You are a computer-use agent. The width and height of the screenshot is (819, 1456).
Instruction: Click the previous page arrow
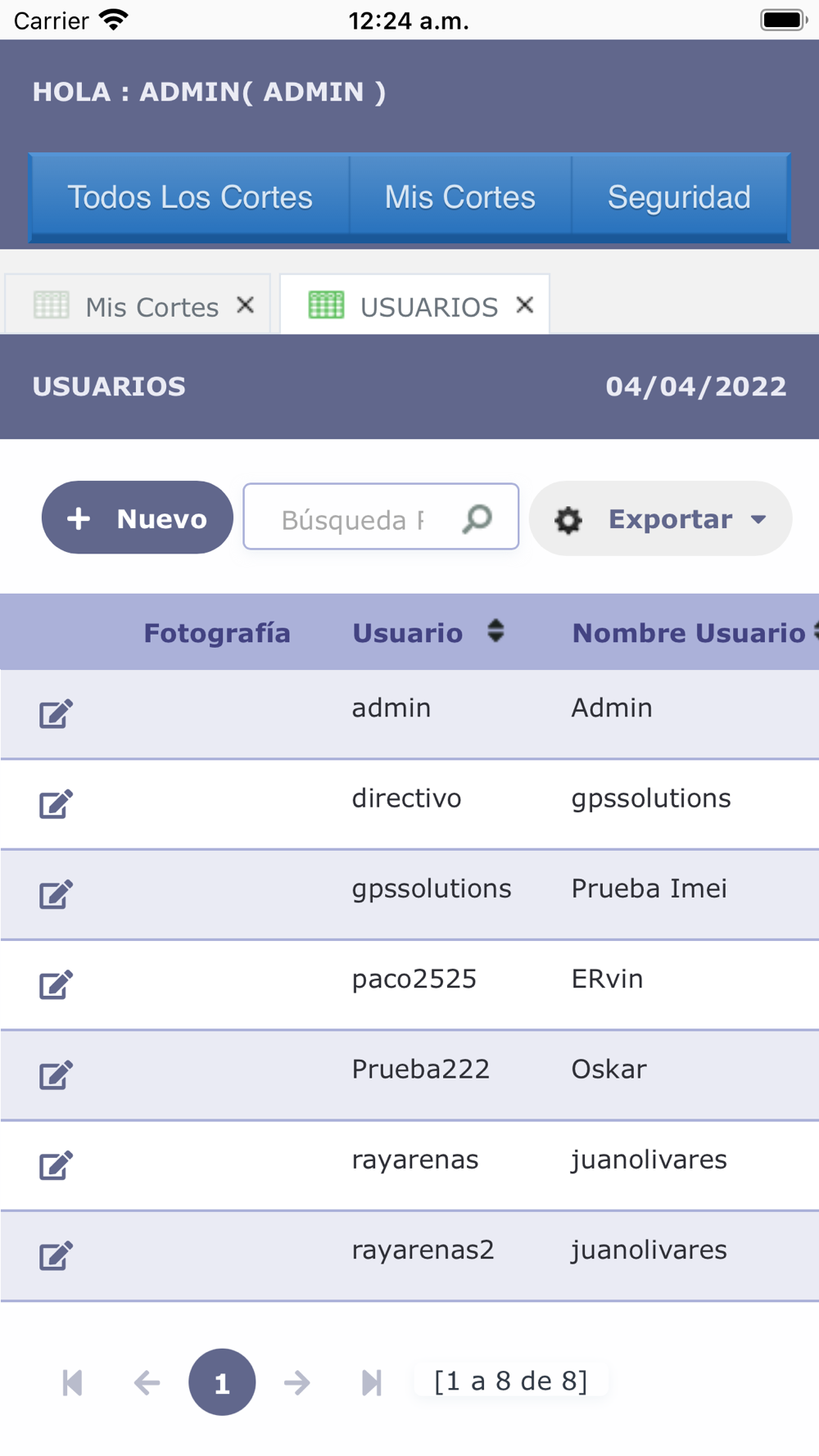coord(147,1382)
